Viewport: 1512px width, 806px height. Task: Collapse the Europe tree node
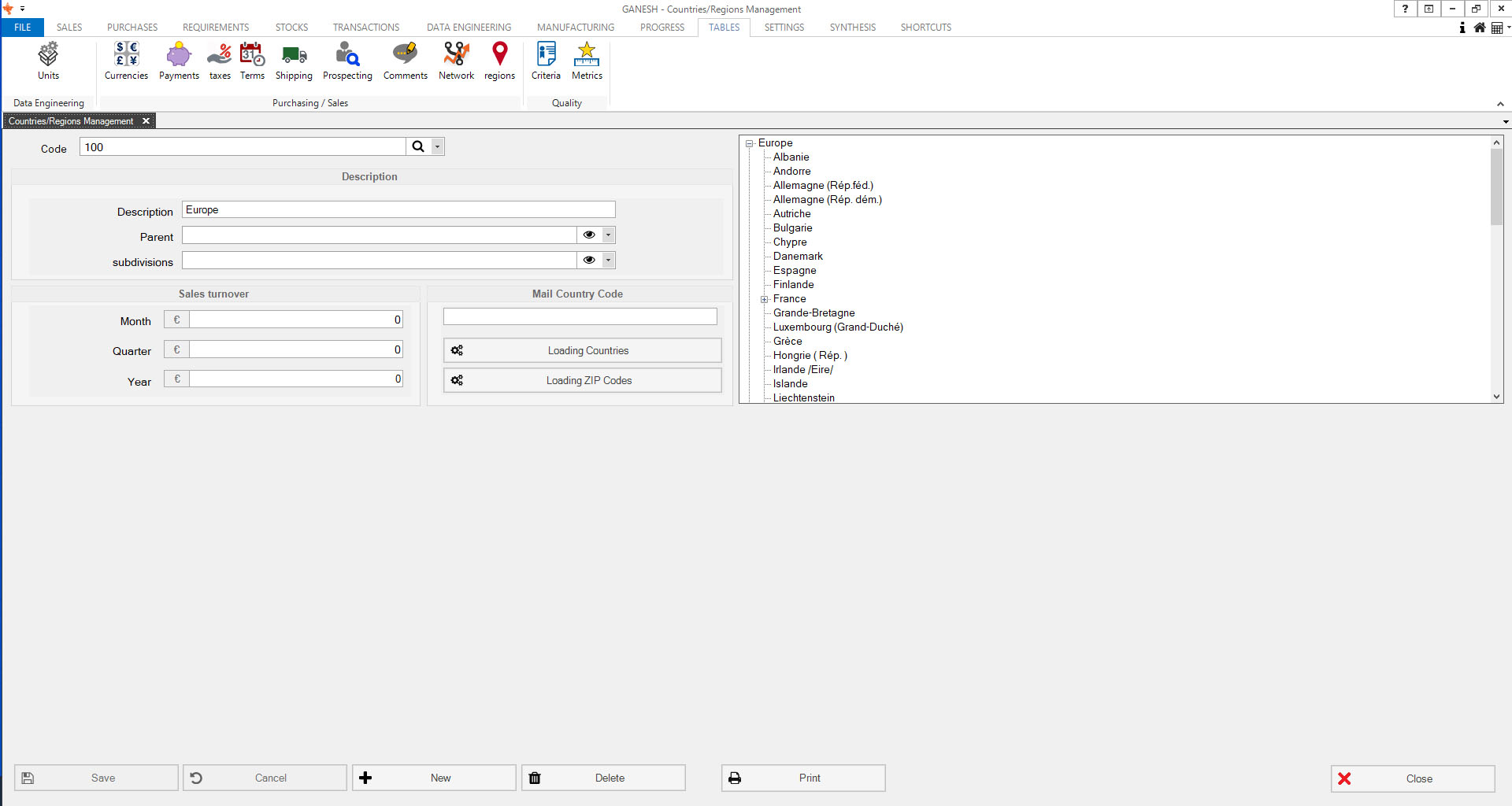tap(750, 143)
